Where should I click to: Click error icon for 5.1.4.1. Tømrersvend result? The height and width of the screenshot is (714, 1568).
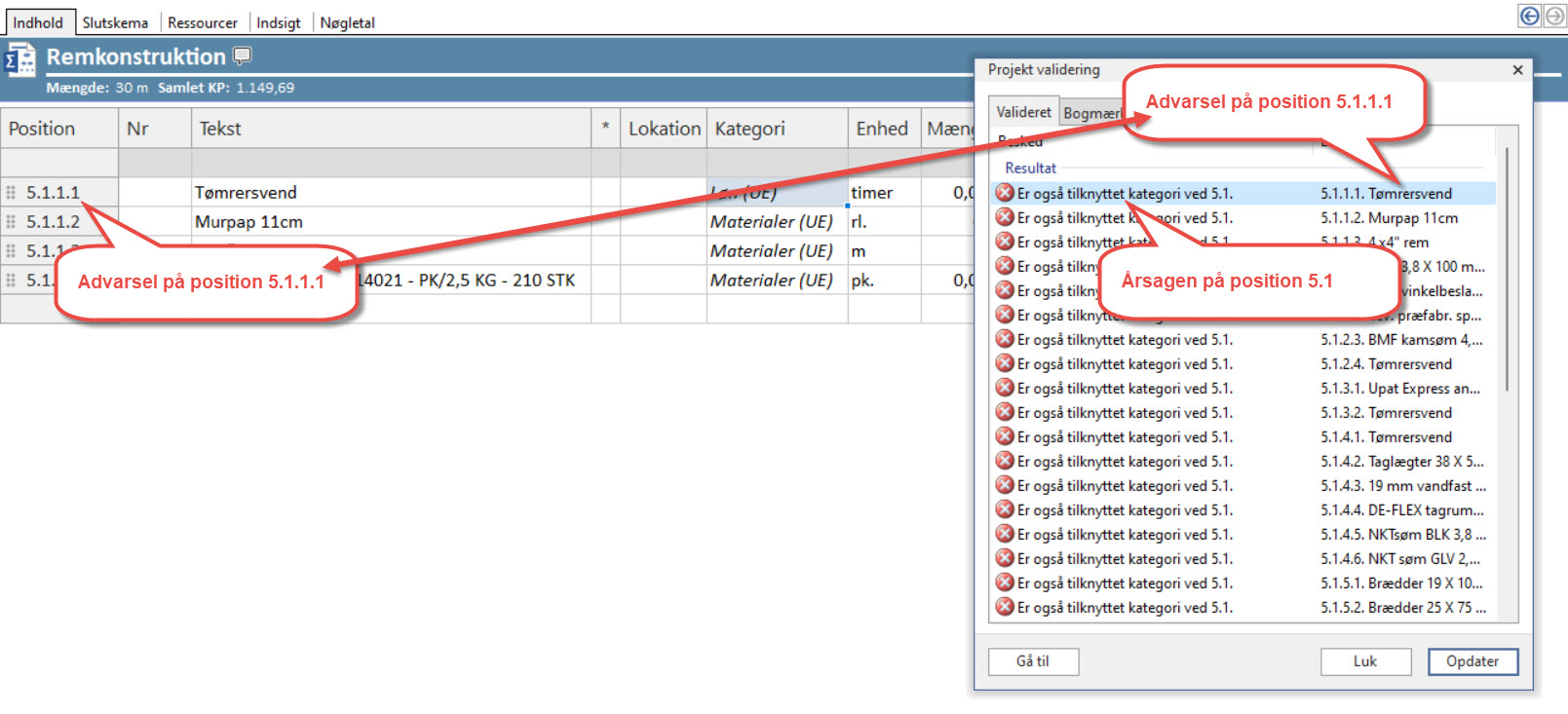(1005, 436)
